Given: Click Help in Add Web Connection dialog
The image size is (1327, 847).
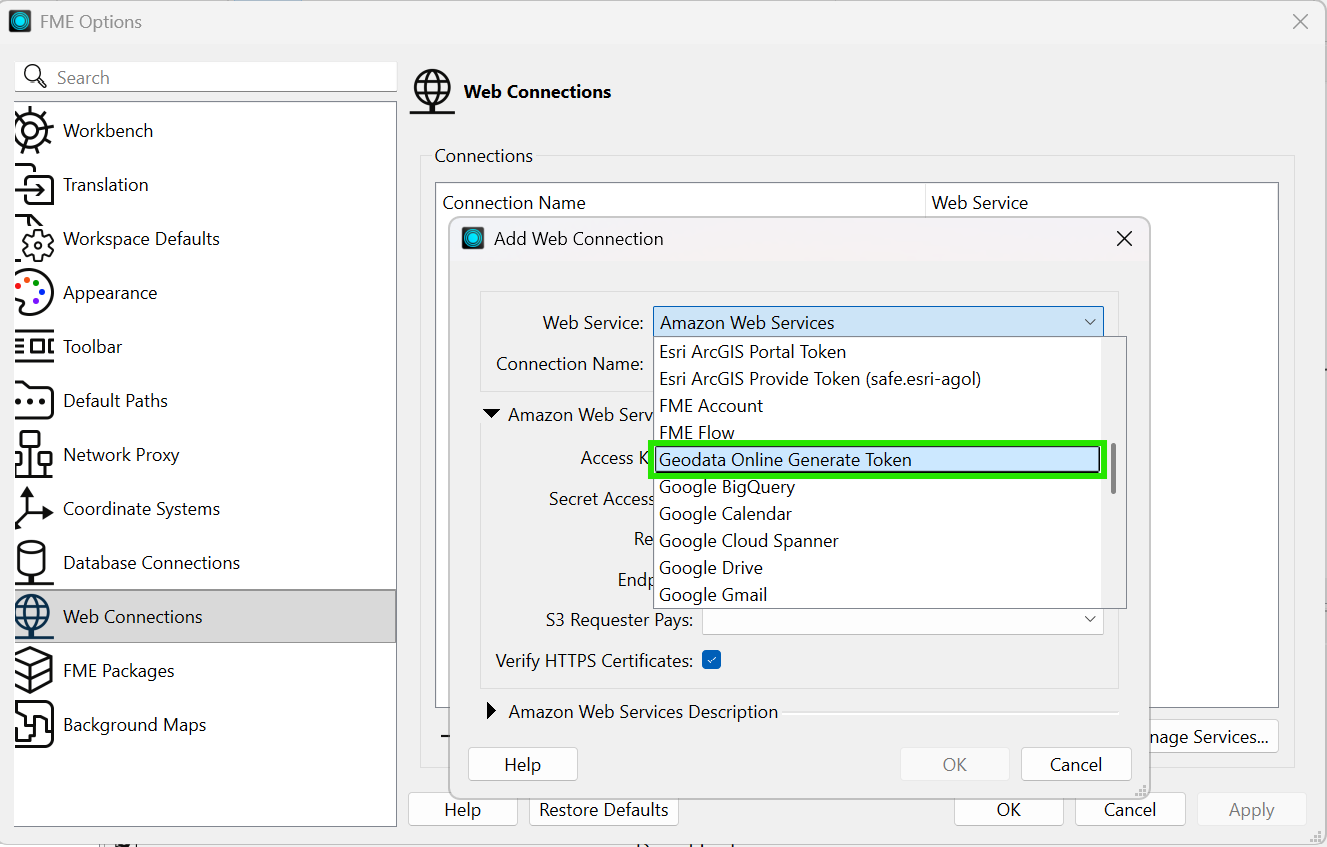Looking at the screenshot, I should (x=522, y=764).
